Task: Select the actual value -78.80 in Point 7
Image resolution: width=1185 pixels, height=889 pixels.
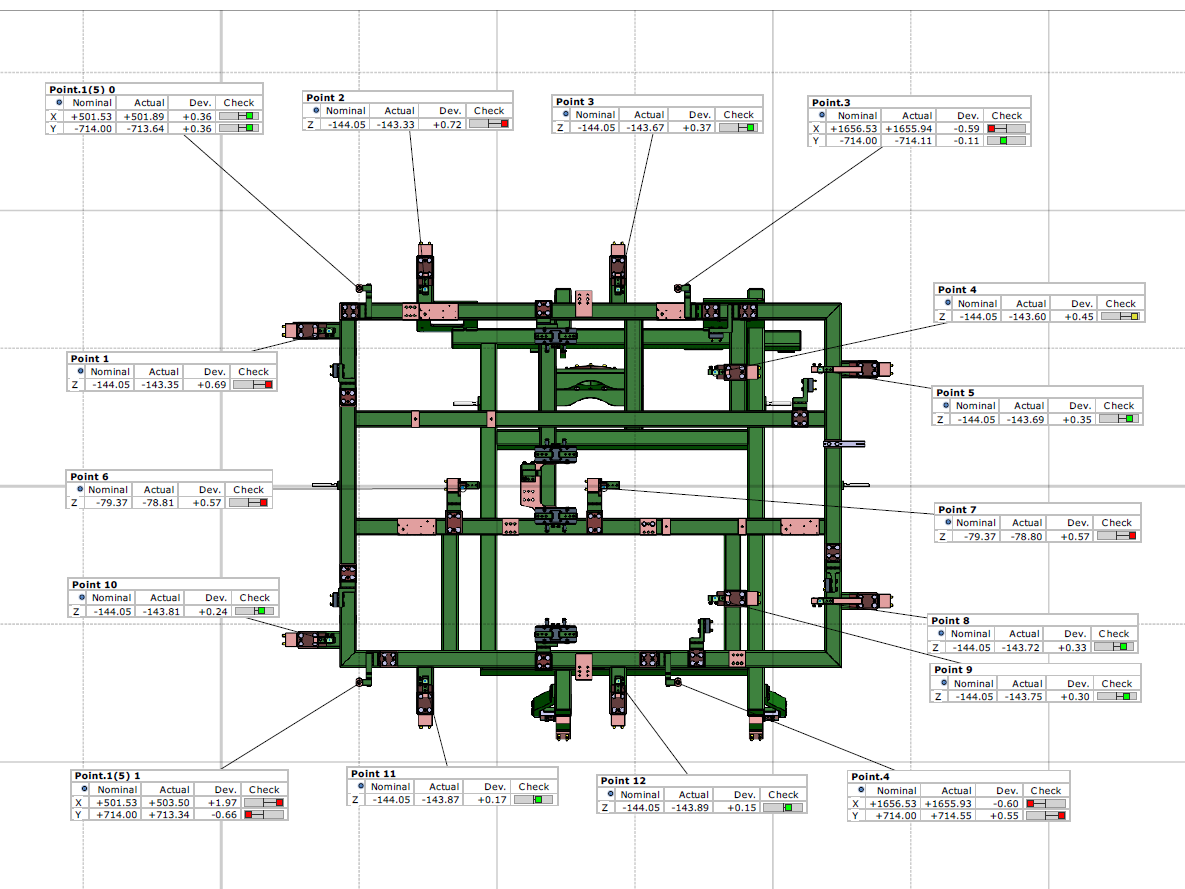Action: [1026, 537]
